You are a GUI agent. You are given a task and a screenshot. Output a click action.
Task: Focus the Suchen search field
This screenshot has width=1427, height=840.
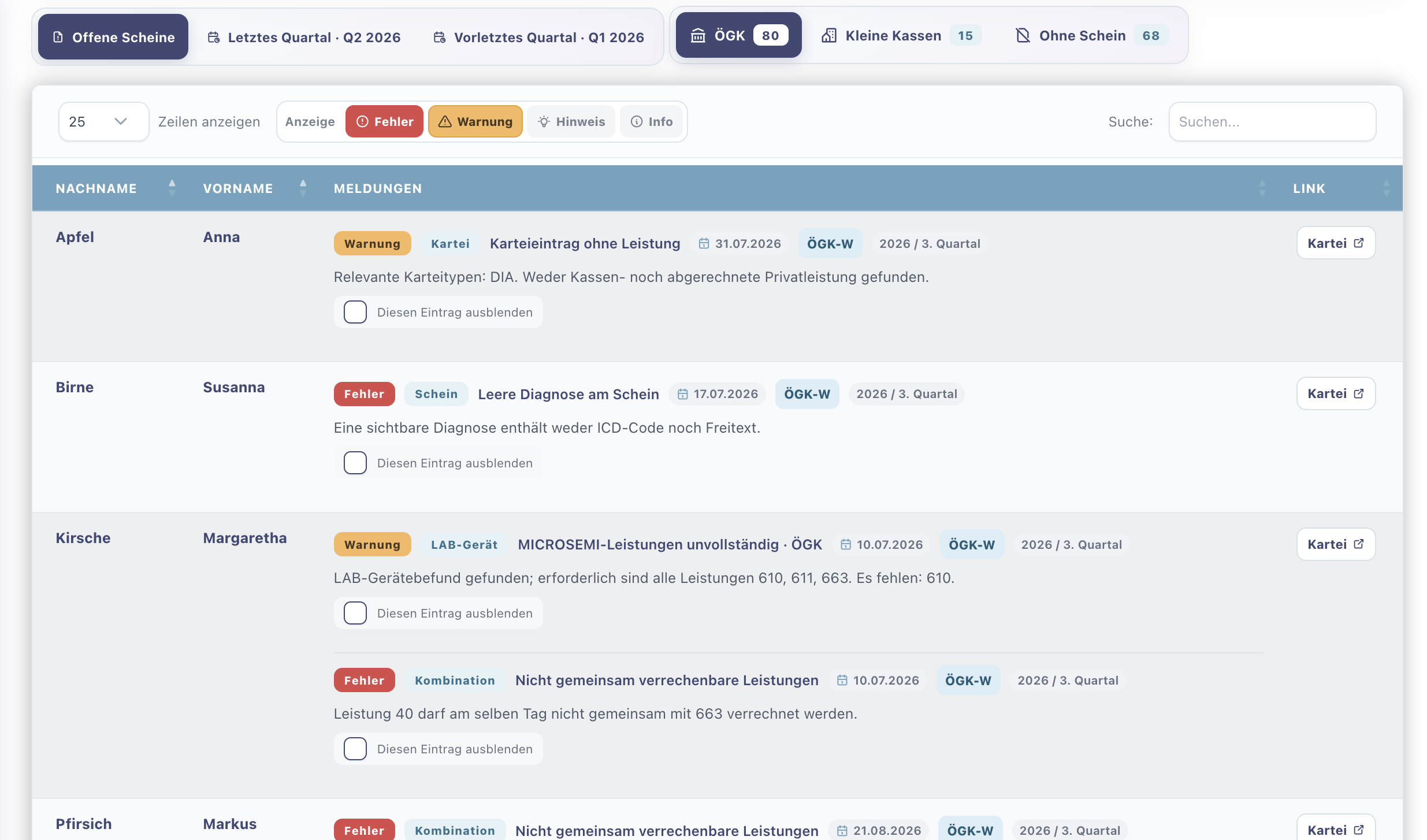[1272, 121]
